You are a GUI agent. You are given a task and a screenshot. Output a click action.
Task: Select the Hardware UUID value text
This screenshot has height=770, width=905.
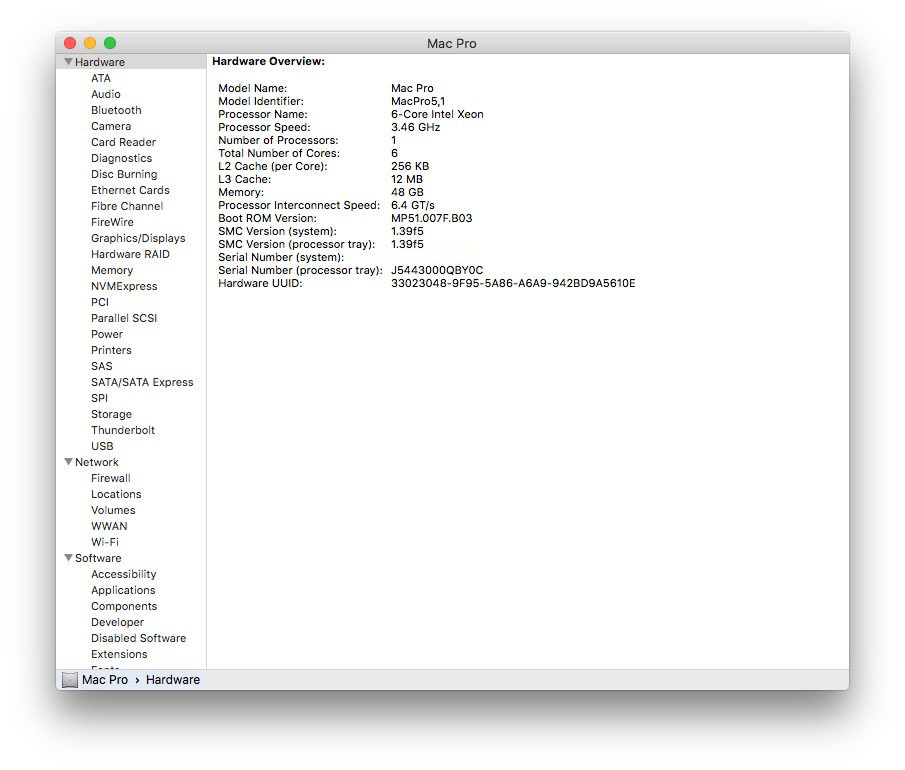click(x=513, y=283)
